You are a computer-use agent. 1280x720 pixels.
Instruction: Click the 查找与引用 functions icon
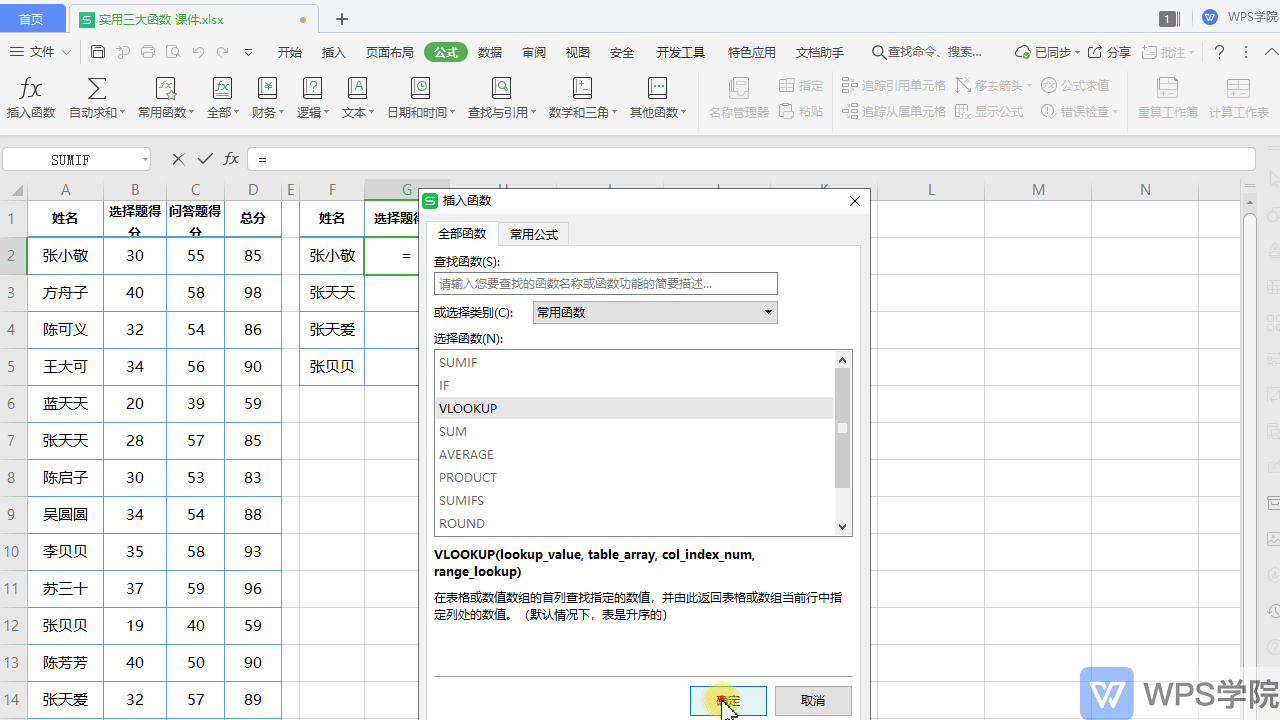(x=501, y=89)
